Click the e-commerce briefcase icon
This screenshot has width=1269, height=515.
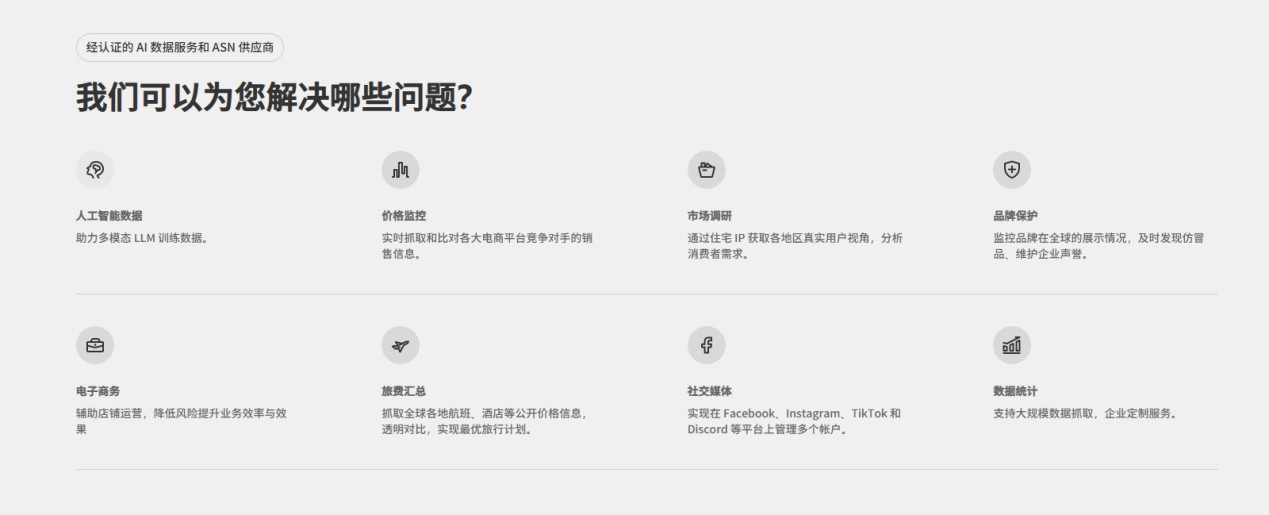coord(95,345)
